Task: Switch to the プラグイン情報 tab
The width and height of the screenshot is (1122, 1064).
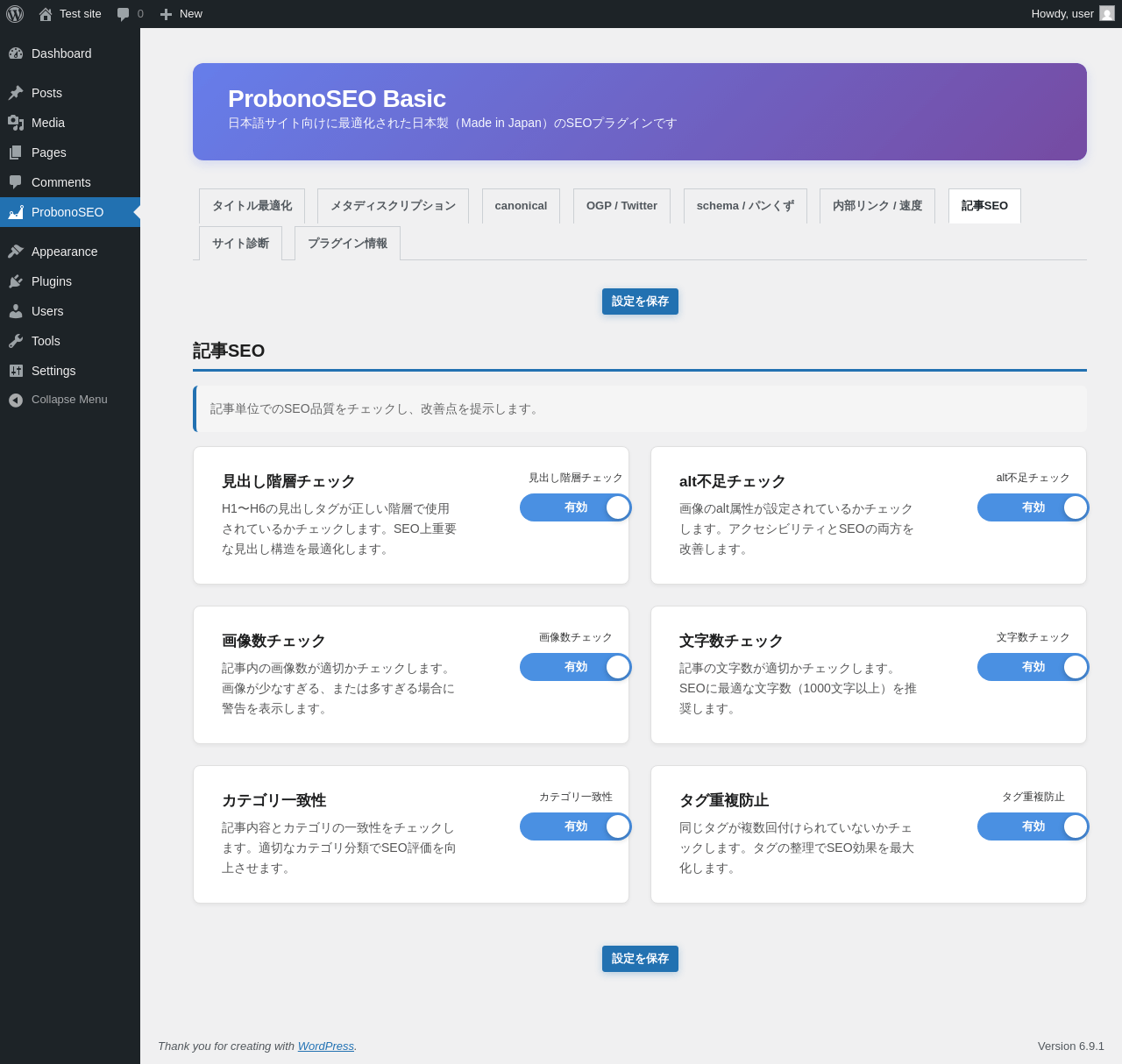Action: (x=347, y=244)
